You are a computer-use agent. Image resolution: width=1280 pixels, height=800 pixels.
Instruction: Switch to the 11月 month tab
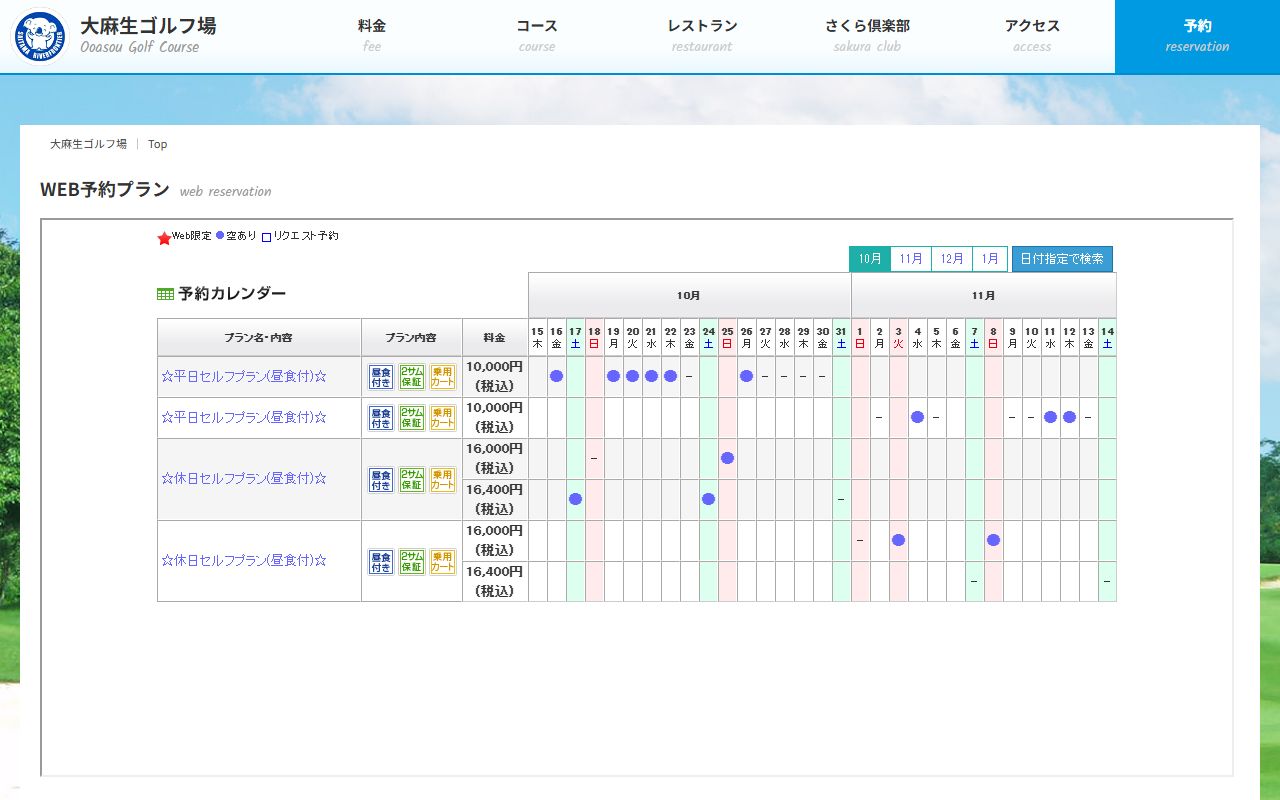(x=911, y=259)
